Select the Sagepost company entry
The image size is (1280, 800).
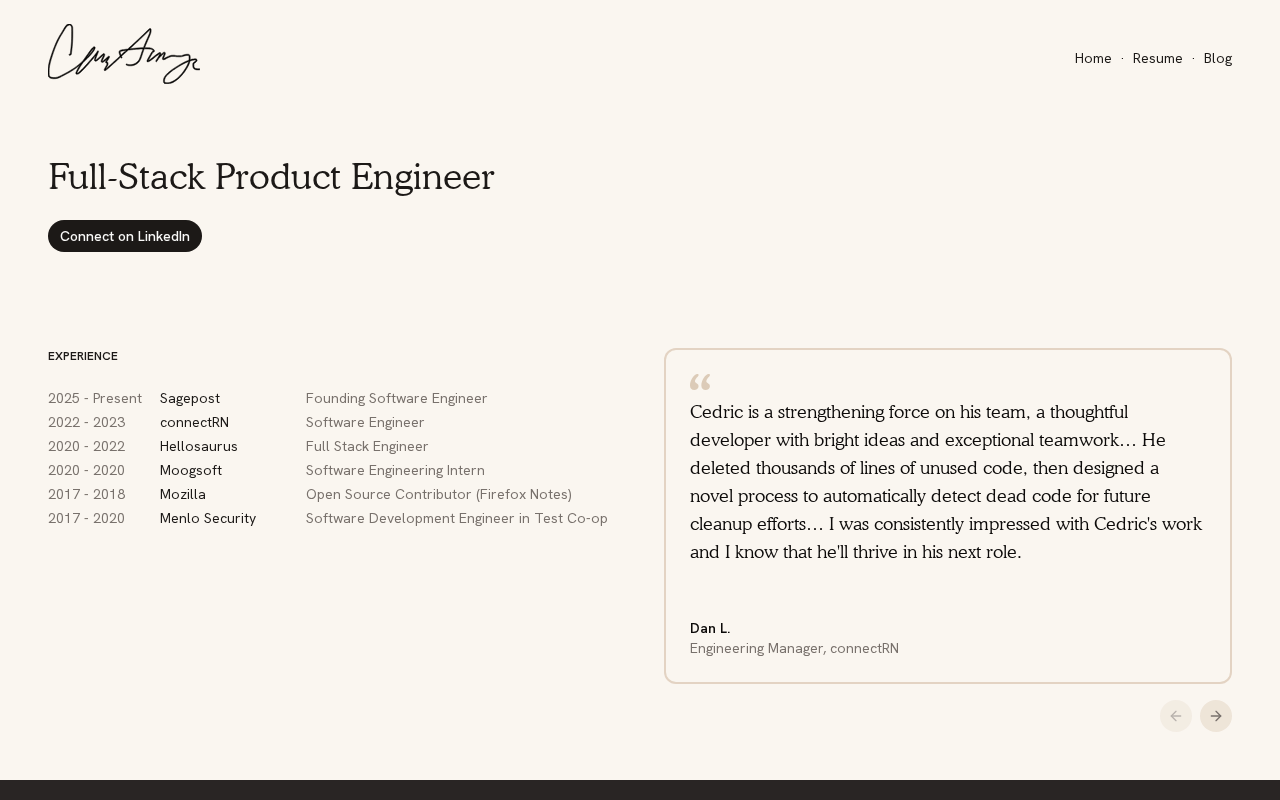tap(190, 398)
